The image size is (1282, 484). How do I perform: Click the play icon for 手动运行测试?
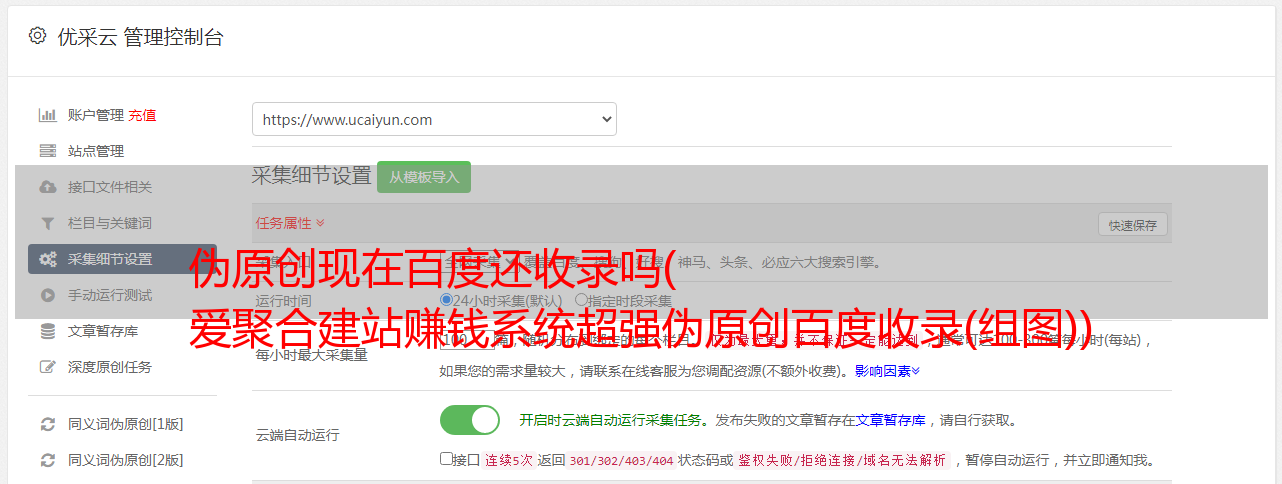(x=47, y=295)
